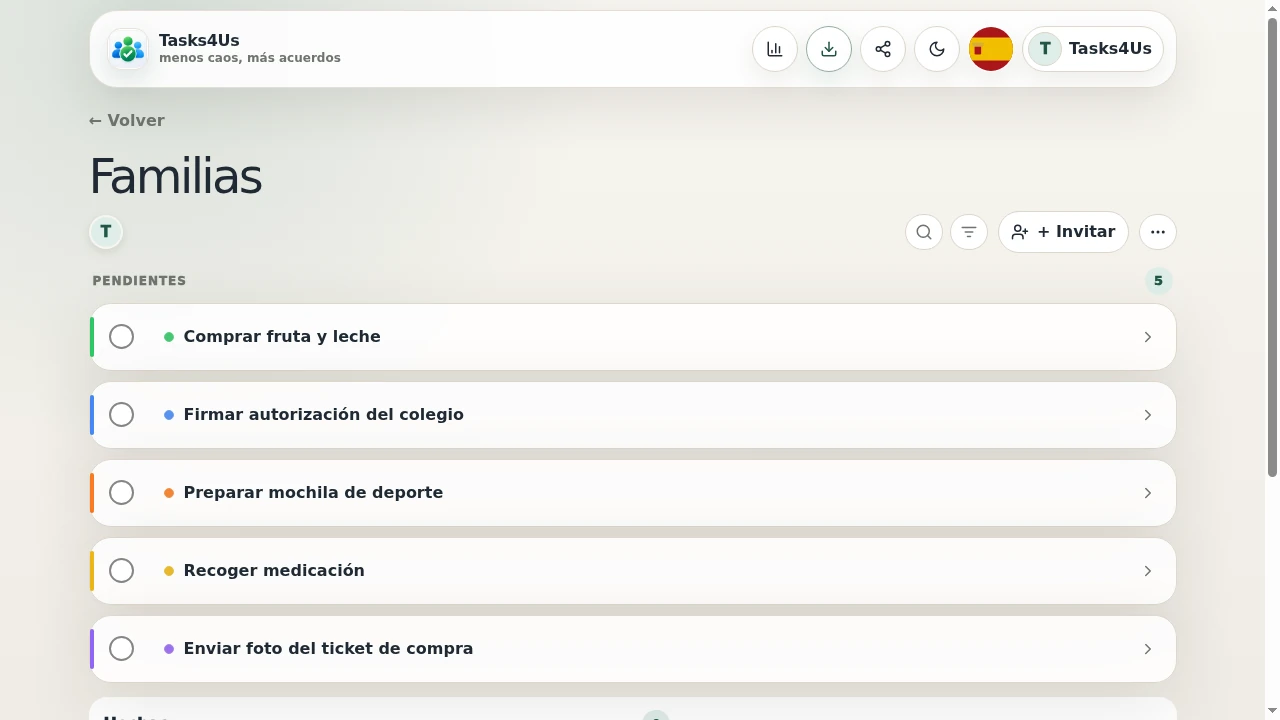
Task: Tick the Recoger medicación circle
Action: tap(121, 571)
